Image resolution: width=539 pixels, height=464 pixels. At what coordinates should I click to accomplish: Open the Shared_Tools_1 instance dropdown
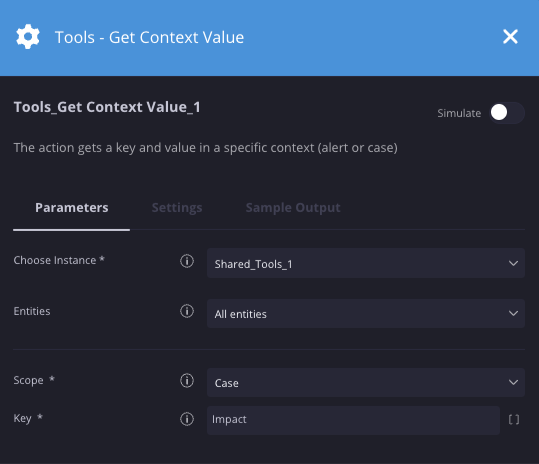[x=366, y=263]
